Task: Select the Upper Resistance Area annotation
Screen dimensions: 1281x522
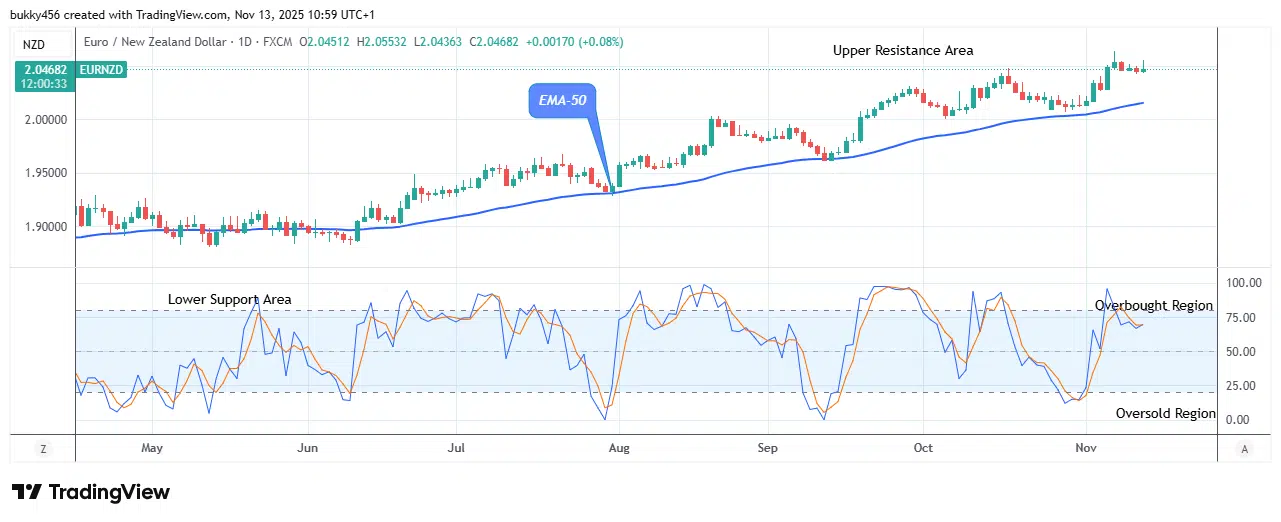Action: 902,50
